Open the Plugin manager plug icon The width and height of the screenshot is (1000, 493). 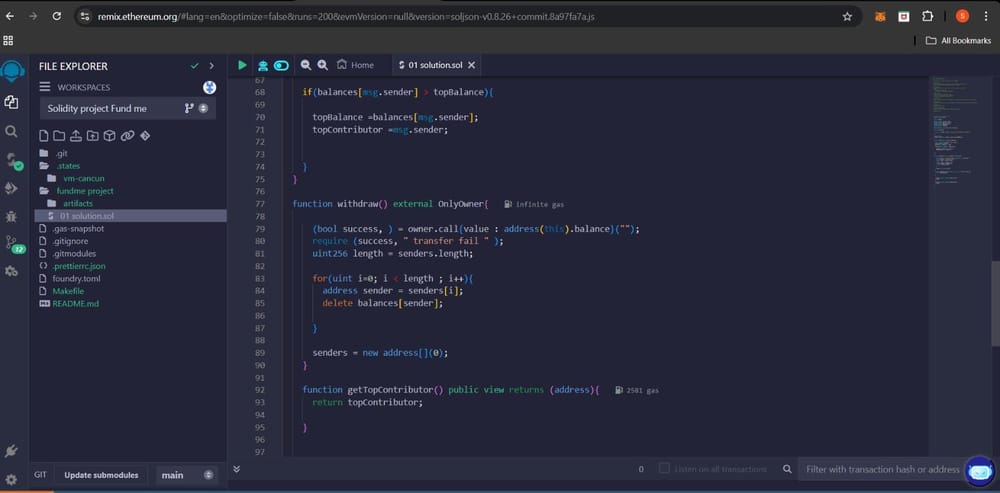point(10,452)
